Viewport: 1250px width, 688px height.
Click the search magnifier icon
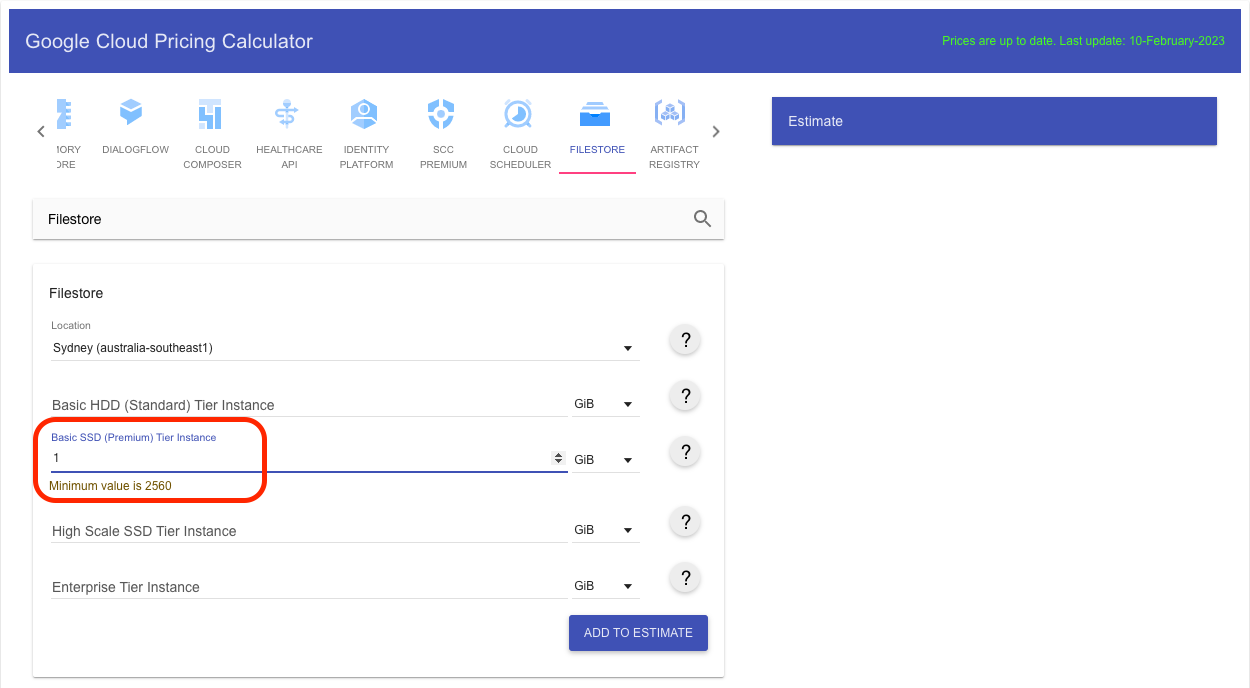point(702,219)
